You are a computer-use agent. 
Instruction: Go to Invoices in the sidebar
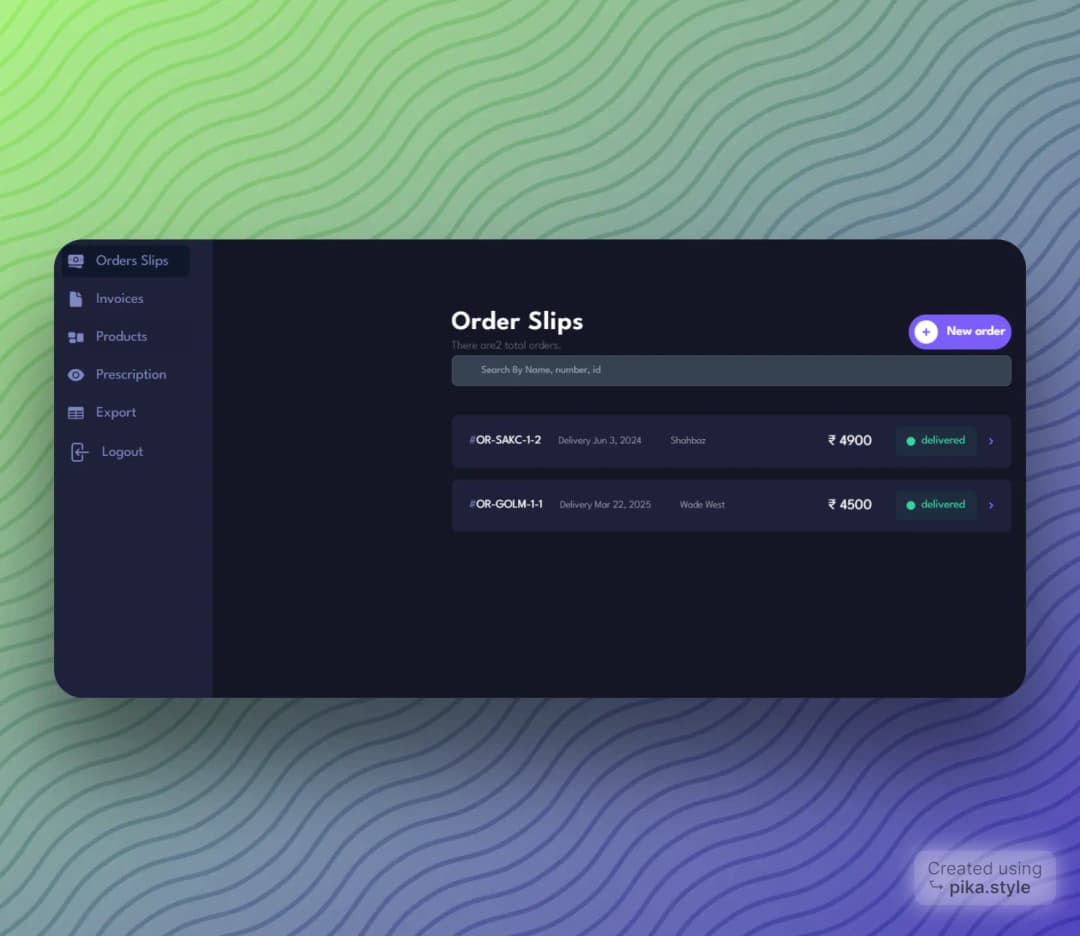tap(119, 299)
